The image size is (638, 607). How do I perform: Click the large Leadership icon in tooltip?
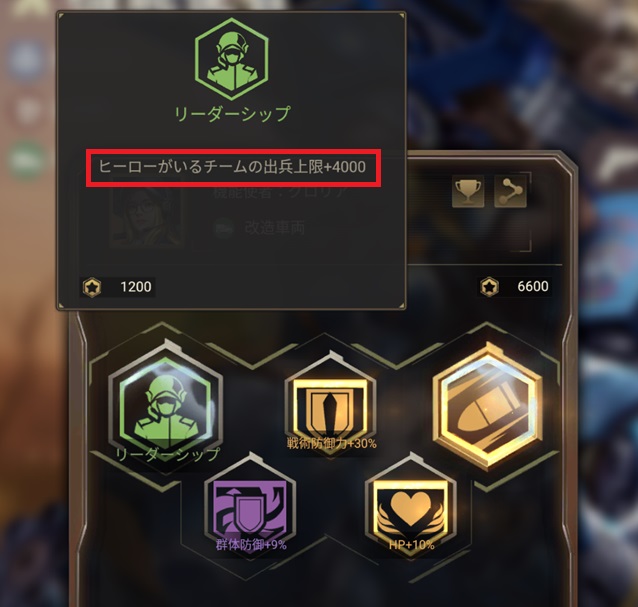pos(232,59)
